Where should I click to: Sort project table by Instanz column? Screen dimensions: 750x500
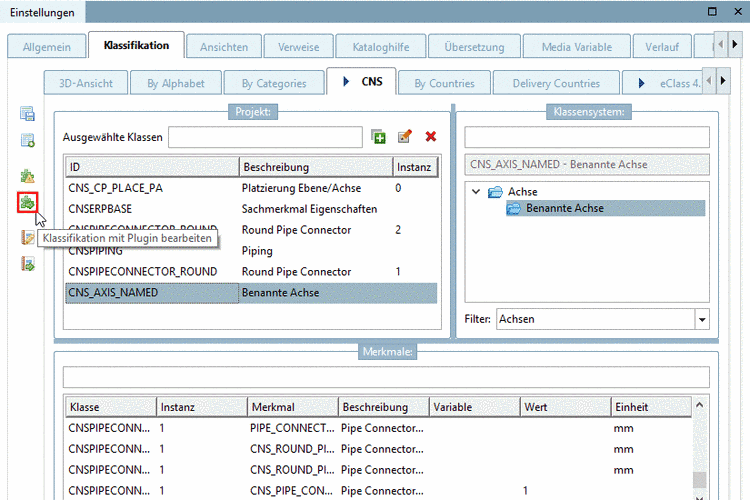pyautogui.click(x=415, y=167)
